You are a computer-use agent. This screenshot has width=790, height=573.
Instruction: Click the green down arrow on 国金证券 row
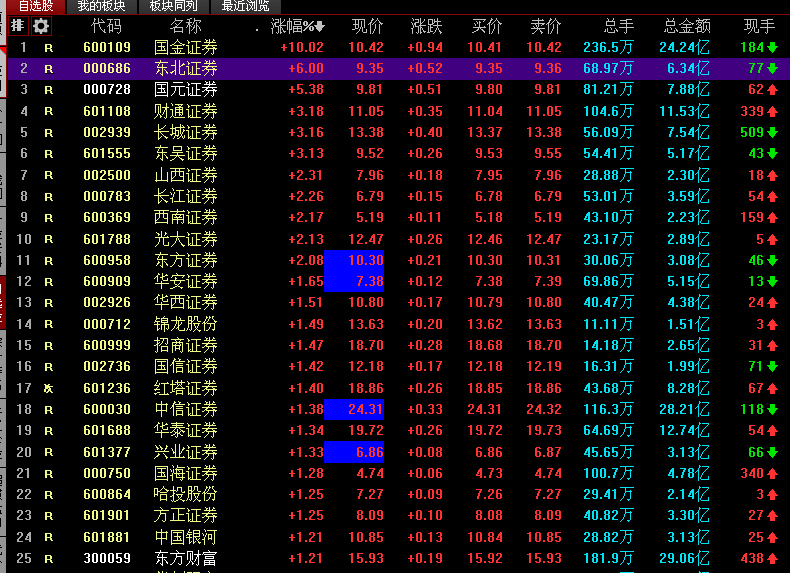773,48
